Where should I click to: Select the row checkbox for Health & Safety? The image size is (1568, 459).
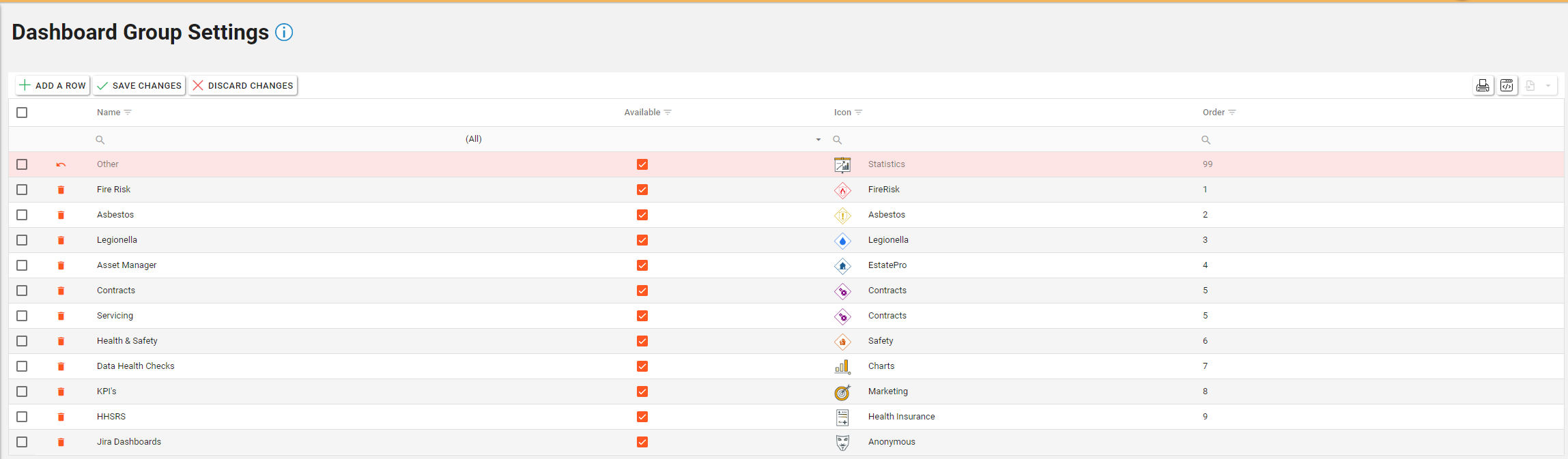click(x=22, y=341)
